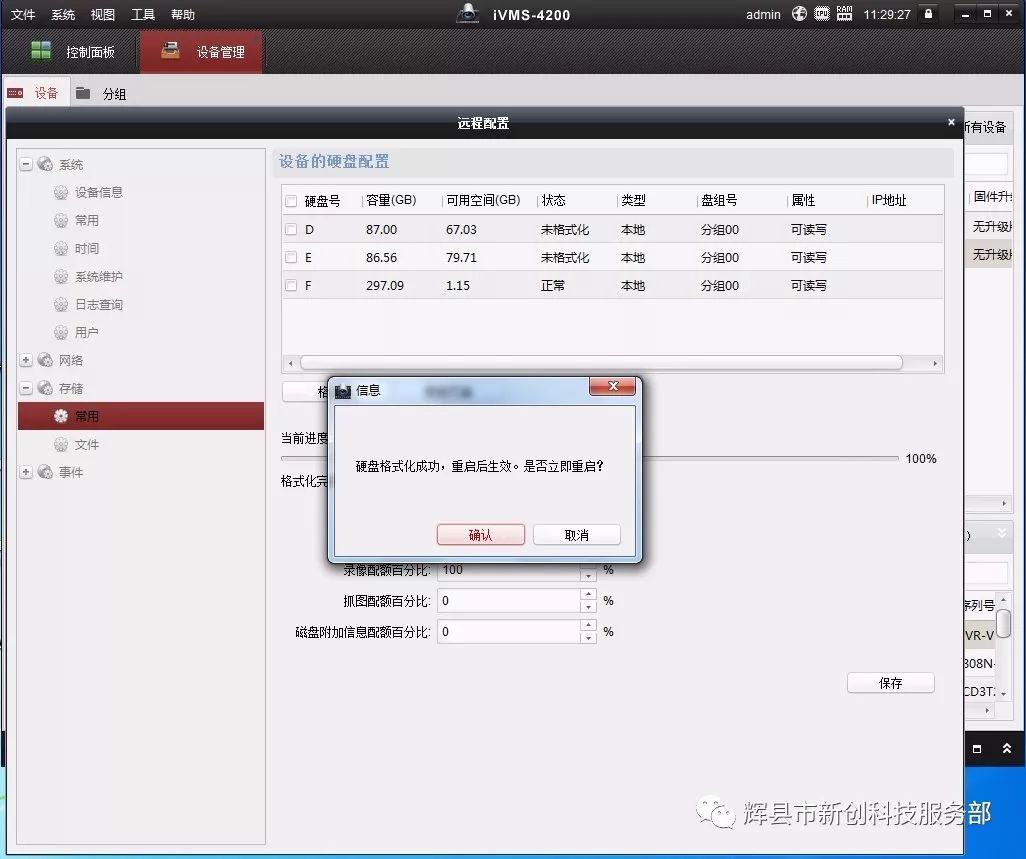
Task: Decrease 磁盘附加信息配额百分比 with down arrow
Action: click(588, 637)
